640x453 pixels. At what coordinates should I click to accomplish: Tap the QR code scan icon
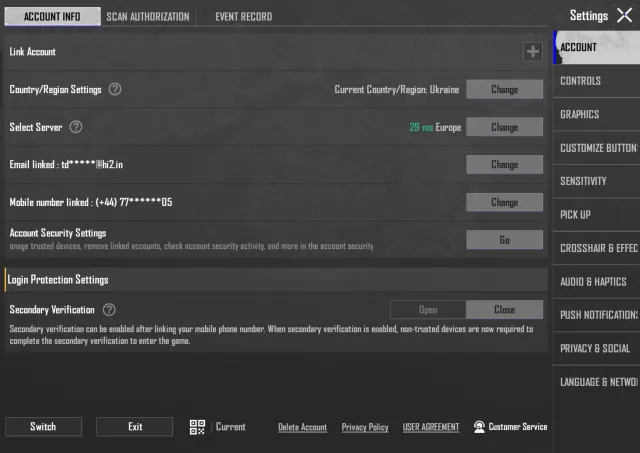click(x=197, y=427)
